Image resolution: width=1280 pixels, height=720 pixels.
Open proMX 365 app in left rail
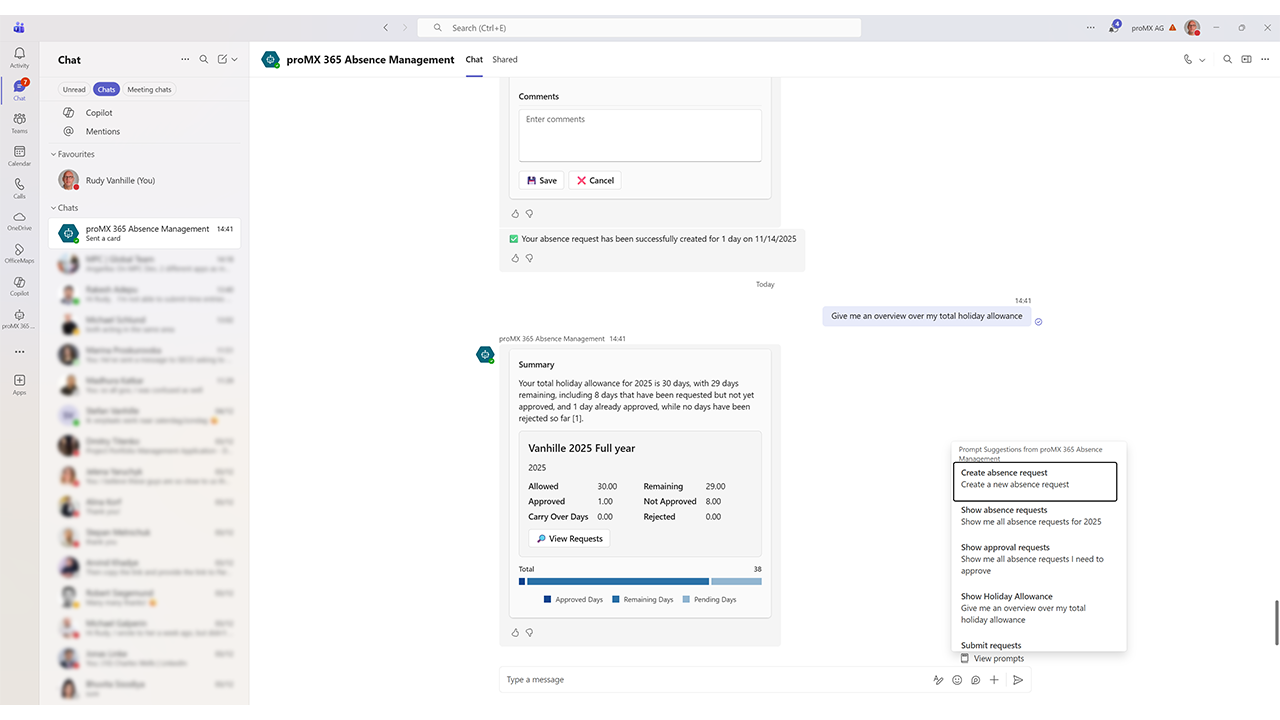click(x=19, y=318)
